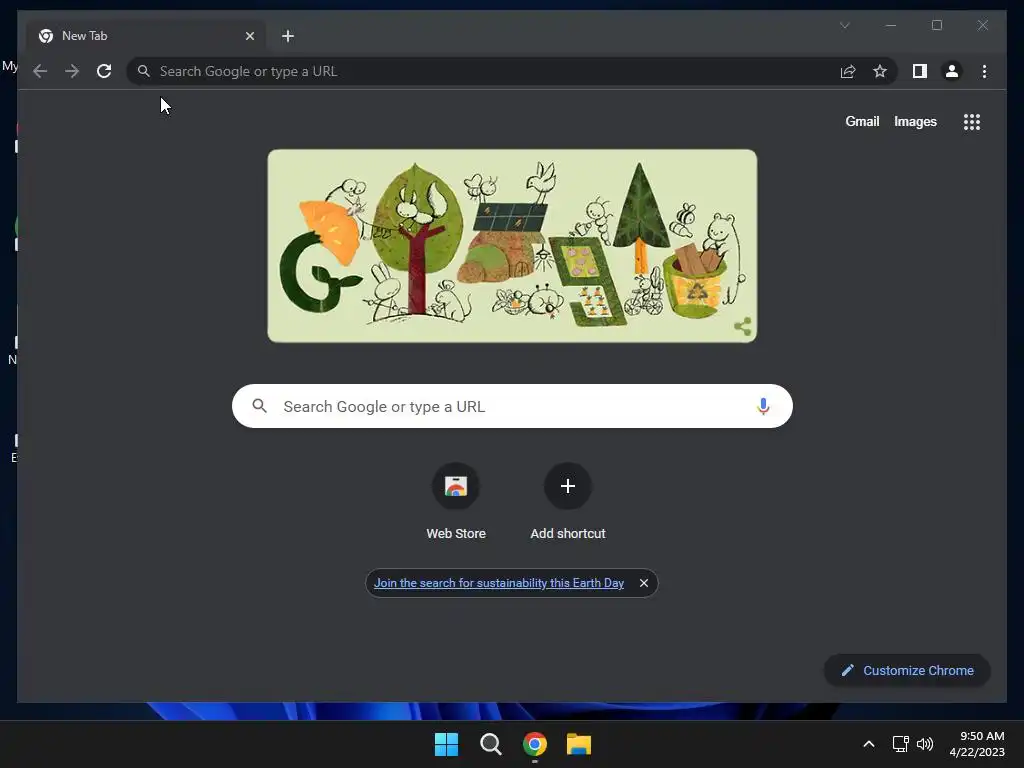The height and width of the screenshot is (768, 1024).
Task: Click the magnifier icon in the address bar
Action: click(x=144, y=71)
